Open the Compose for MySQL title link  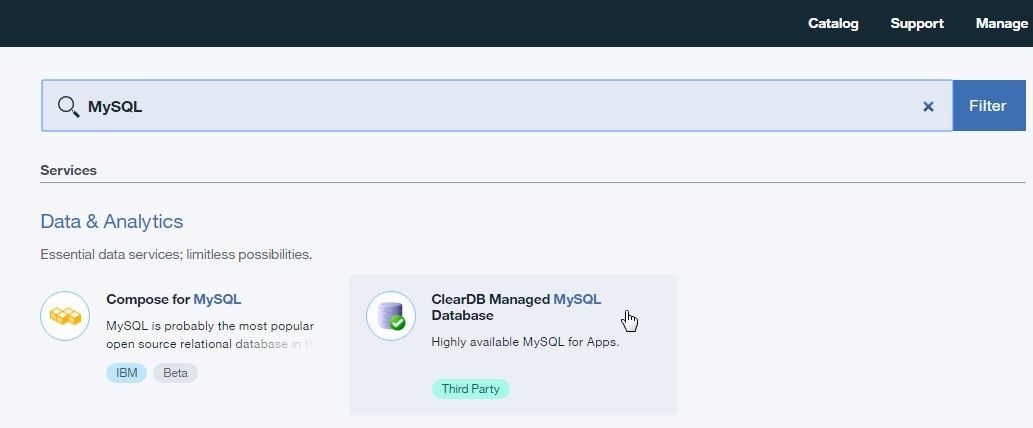[x=173, y=299]
